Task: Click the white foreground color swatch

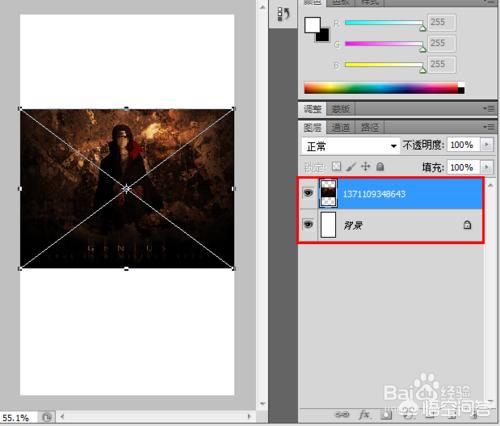Action: (311, 24)
